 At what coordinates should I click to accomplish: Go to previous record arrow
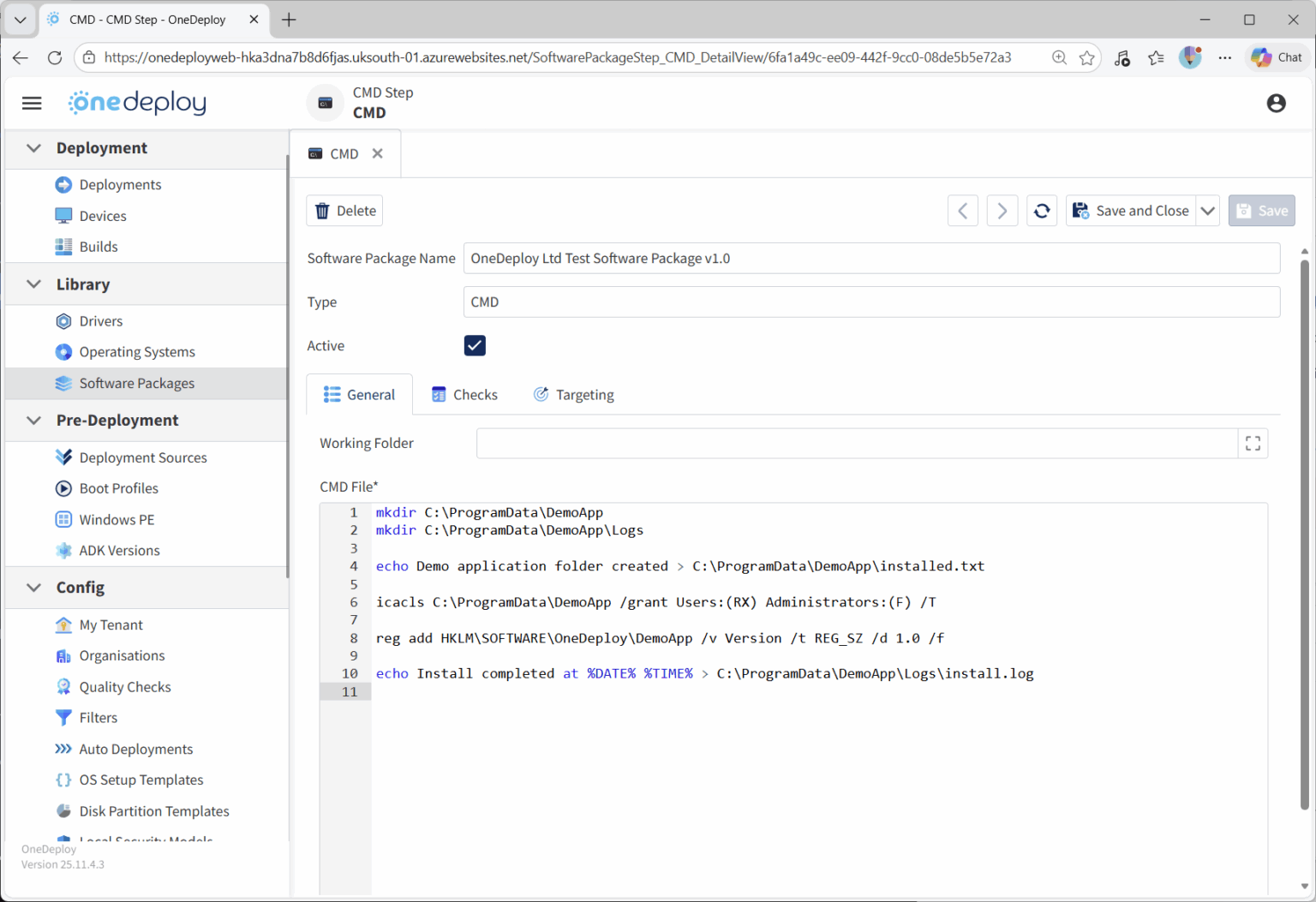coord(963,211)
